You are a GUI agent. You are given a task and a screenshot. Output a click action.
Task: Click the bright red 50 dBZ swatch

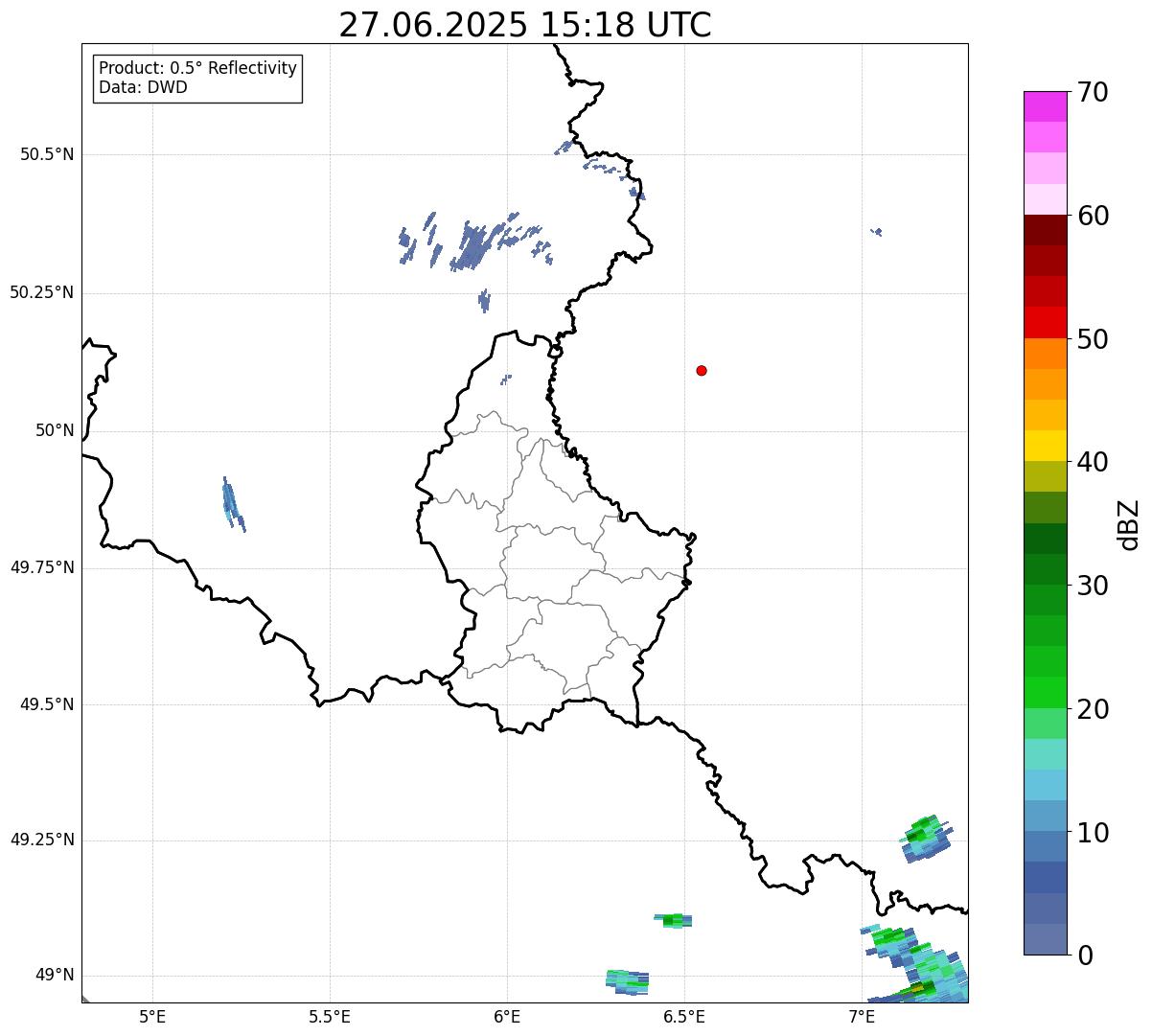click(1045, 322)
